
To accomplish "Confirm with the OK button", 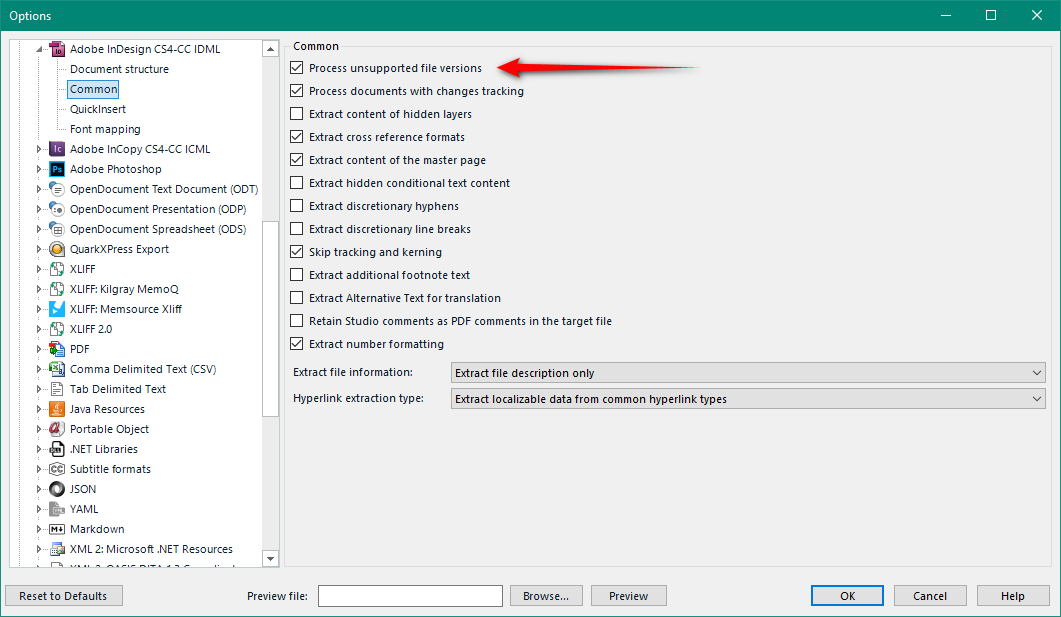I will point(847,596).
